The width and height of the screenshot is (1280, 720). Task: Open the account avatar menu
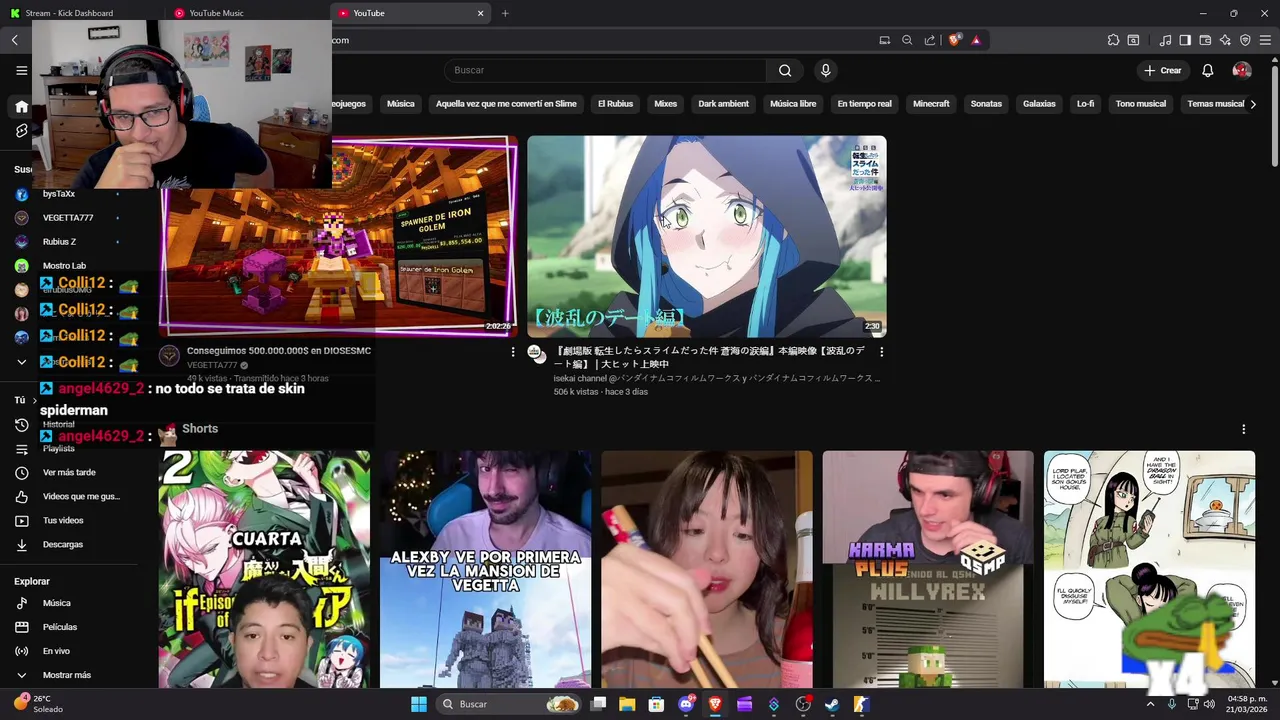1242,70
